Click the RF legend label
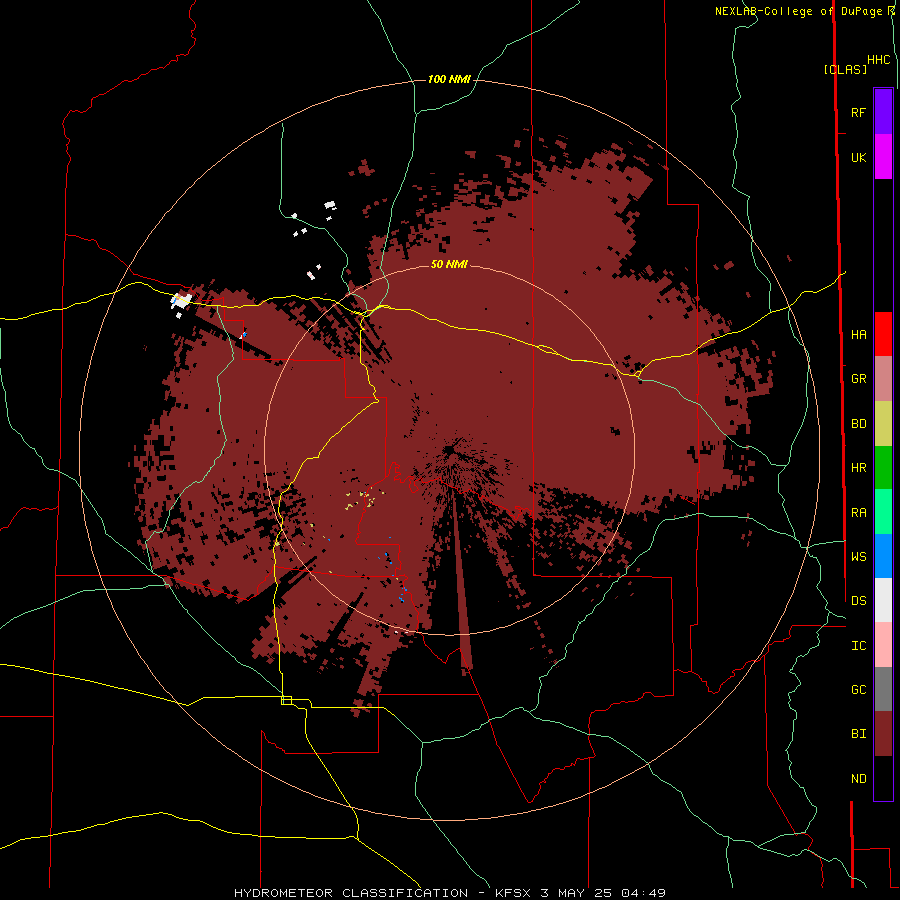 (x=858, y=112)
